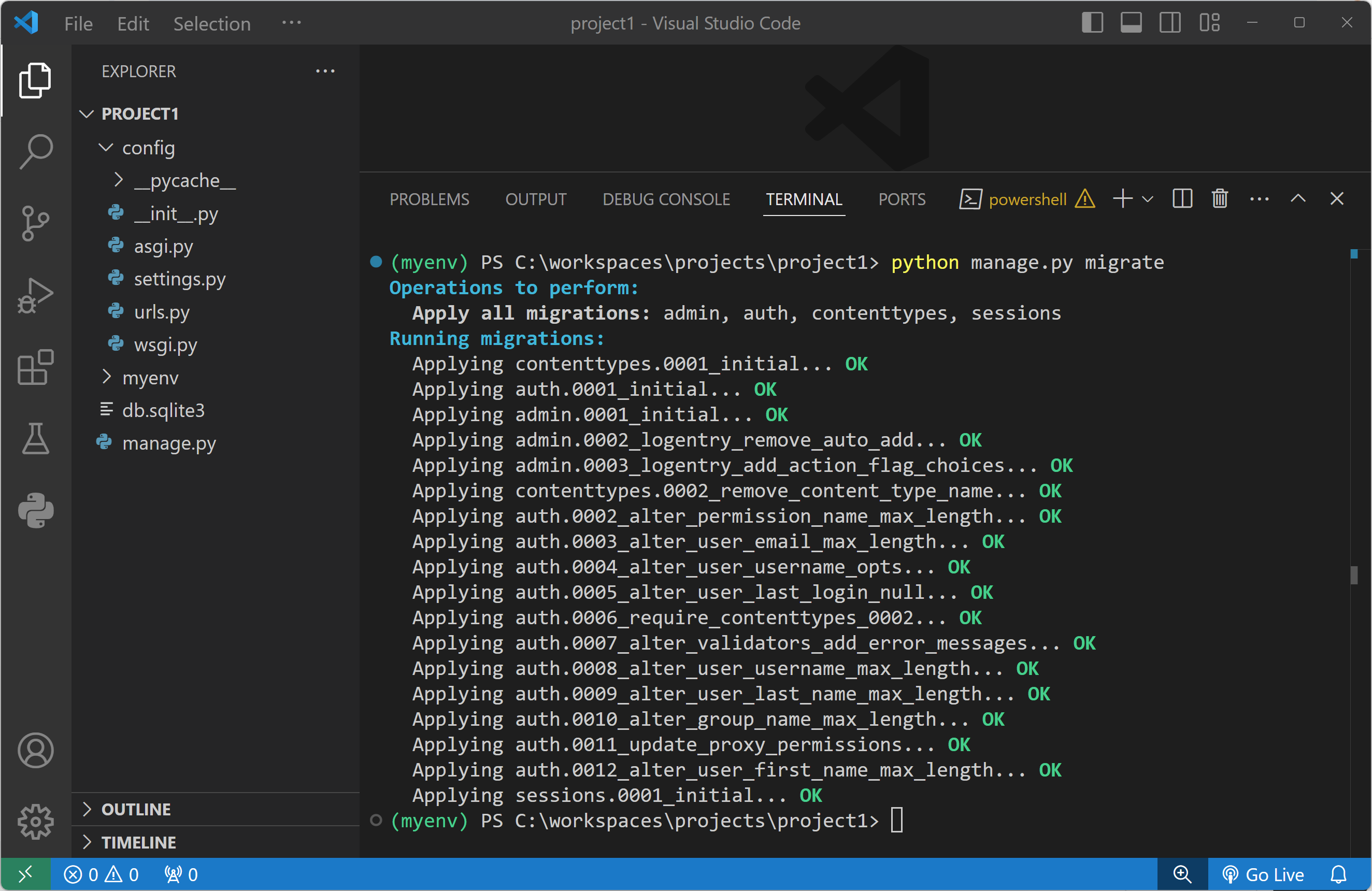
Task: Split the terminal pane
Action: 1182,199
